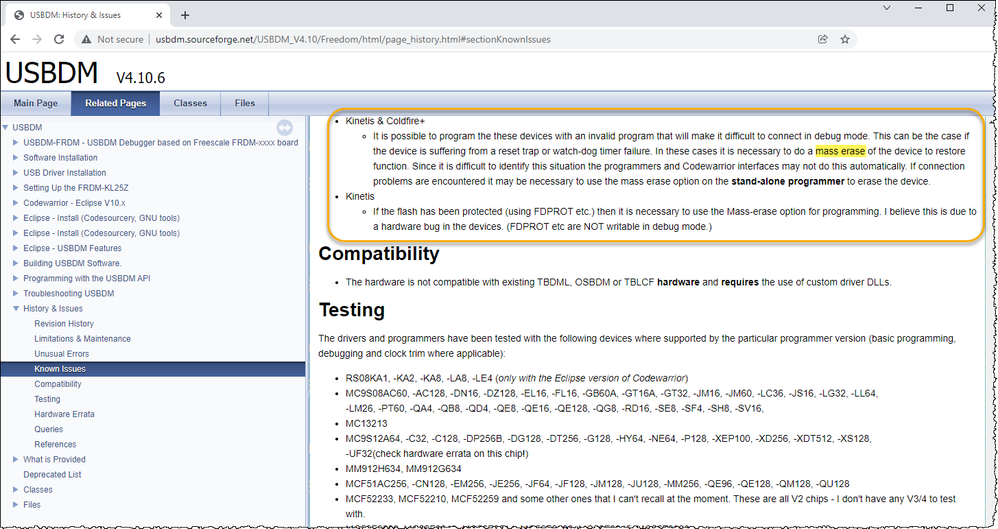Click the sidebar sync toggle arrows icon
This screenshot has width=998, height=529.
285,127
